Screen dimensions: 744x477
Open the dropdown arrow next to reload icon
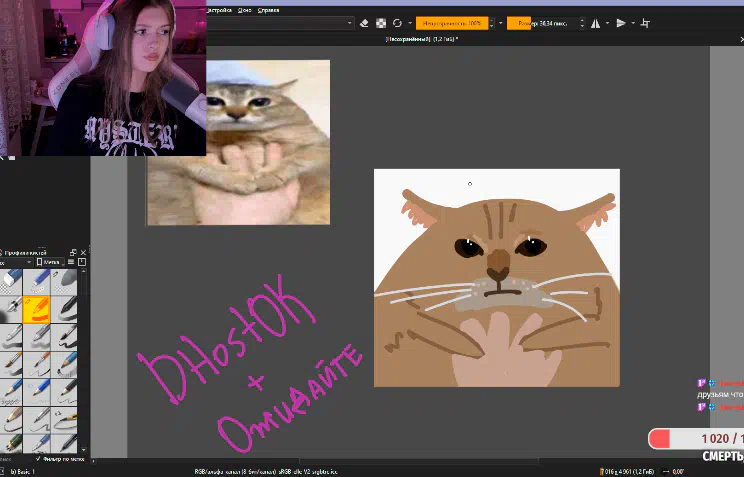point(410,23)
